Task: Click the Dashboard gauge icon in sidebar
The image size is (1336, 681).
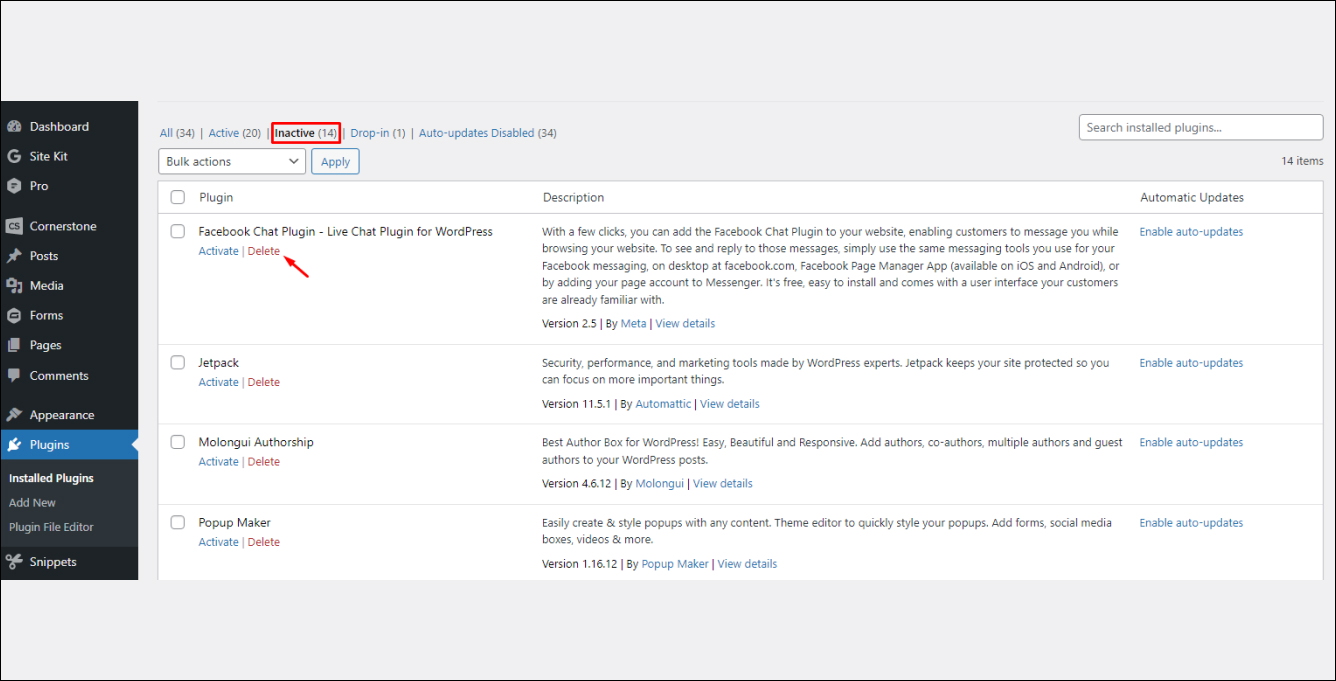Action: point(14,127)
